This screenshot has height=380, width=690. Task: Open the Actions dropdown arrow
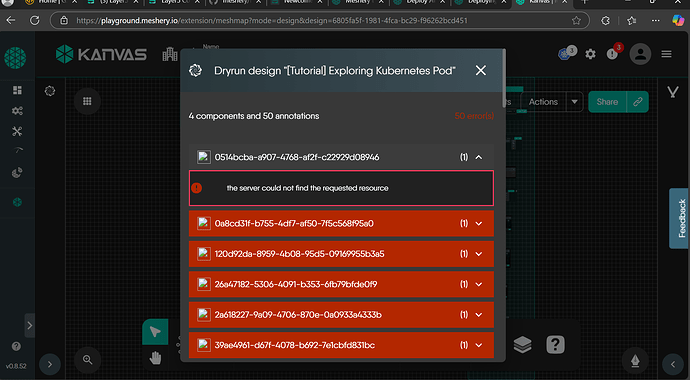click(574, 102)
